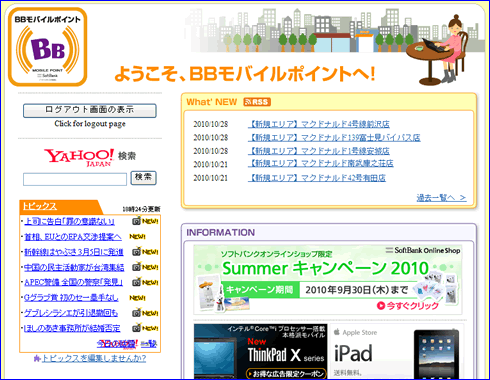Click the Click for logout page text

coord(90,124)
